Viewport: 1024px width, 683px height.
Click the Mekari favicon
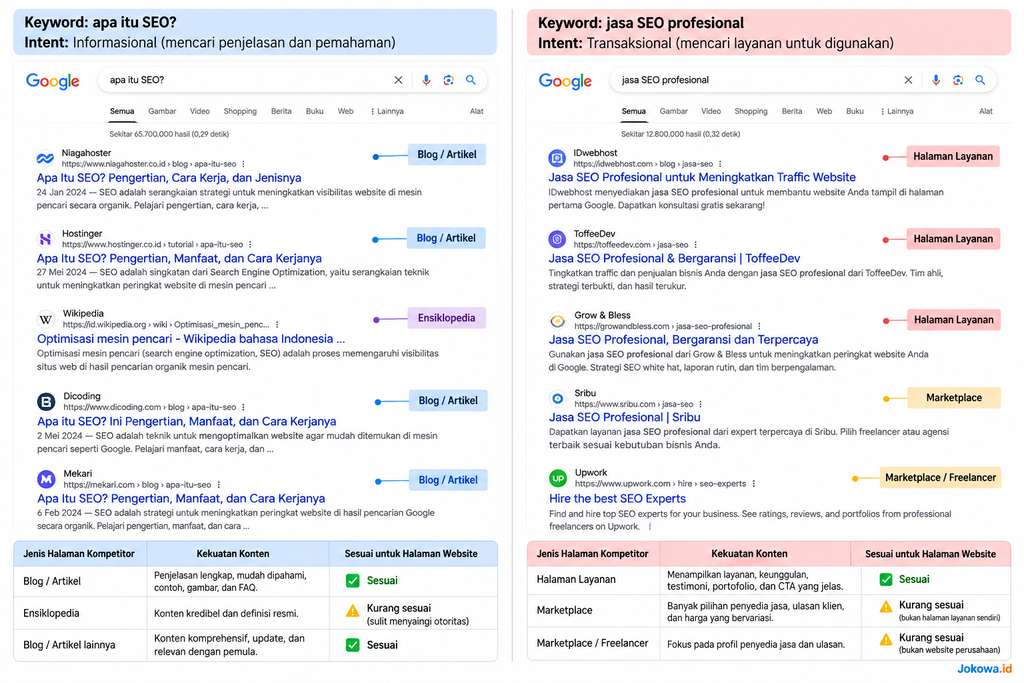pyautogui.click(x=46, y=479)
